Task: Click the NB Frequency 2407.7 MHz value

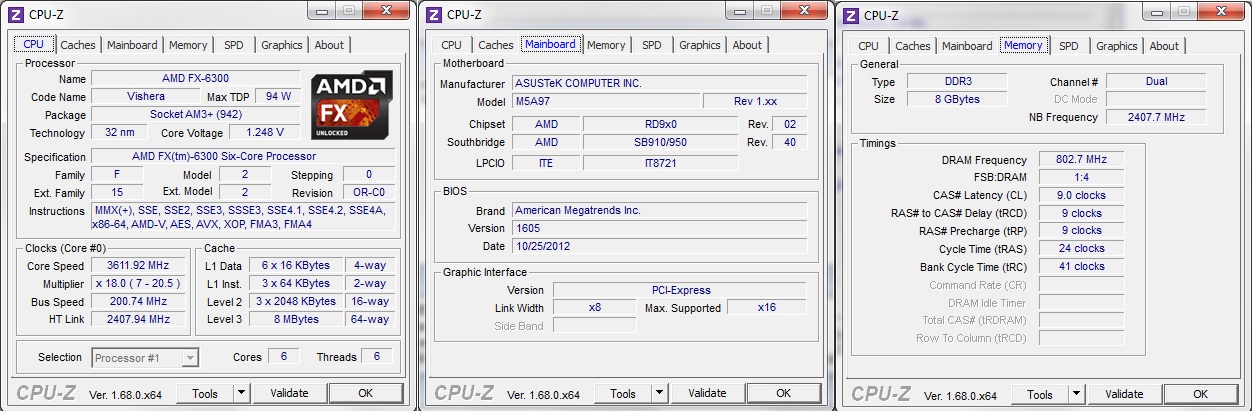Action: tap(1156, 117)
